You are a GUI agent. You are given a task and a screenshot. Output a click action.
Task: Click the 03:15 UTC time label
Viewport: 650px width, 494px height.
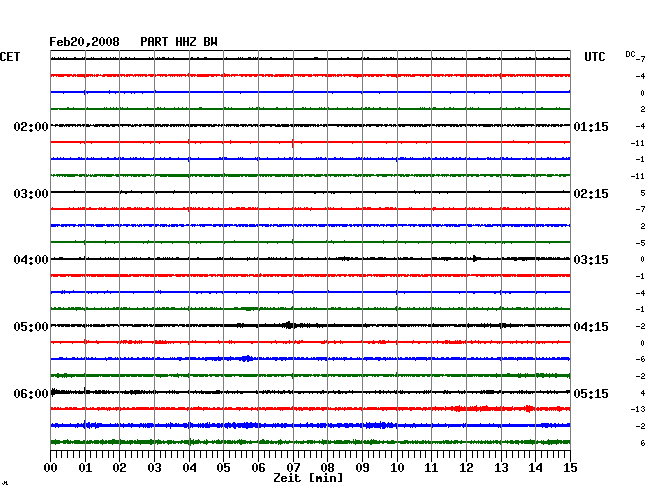coord(589,260)
